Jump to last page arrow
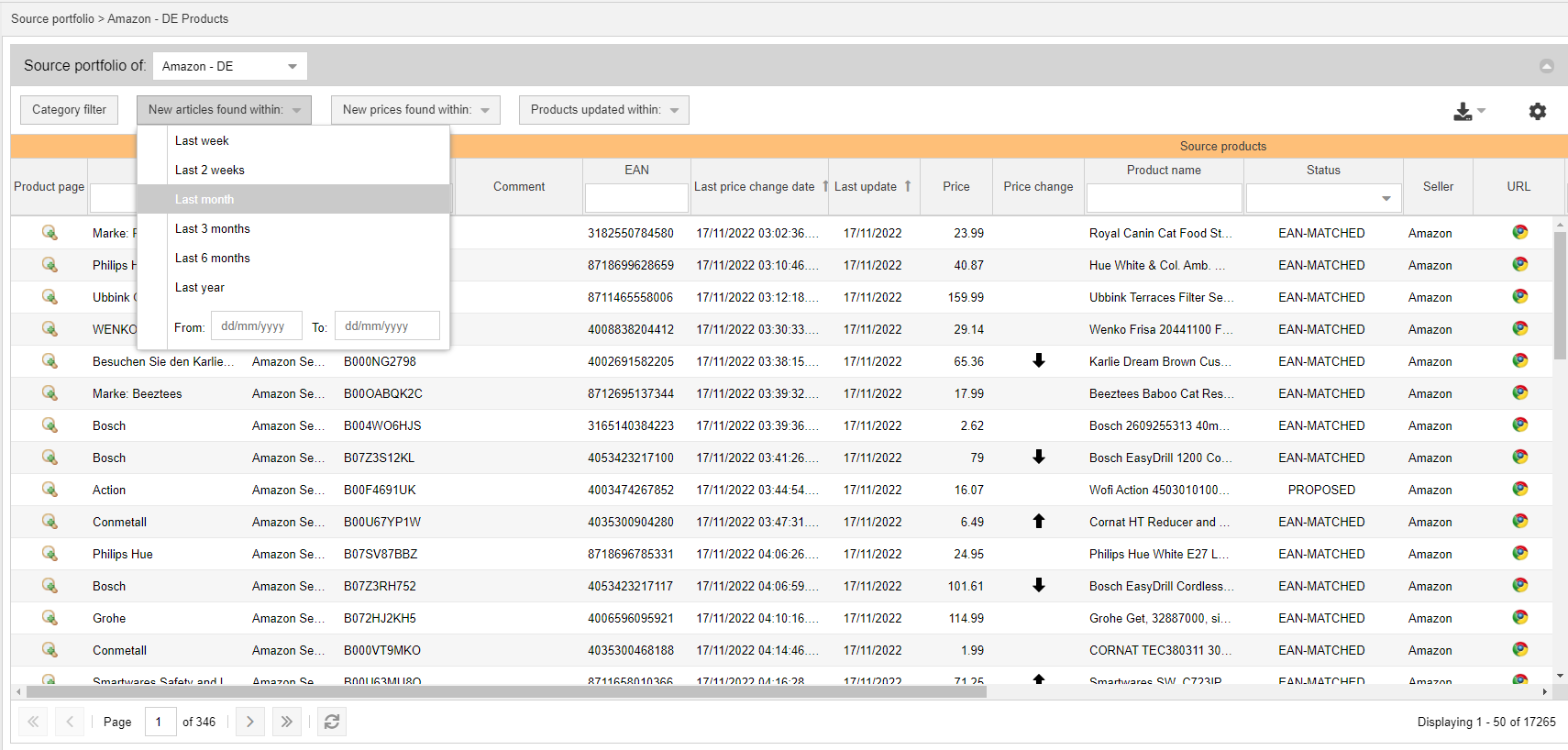Screen dimensions: 1568x750 click(287, 722)
